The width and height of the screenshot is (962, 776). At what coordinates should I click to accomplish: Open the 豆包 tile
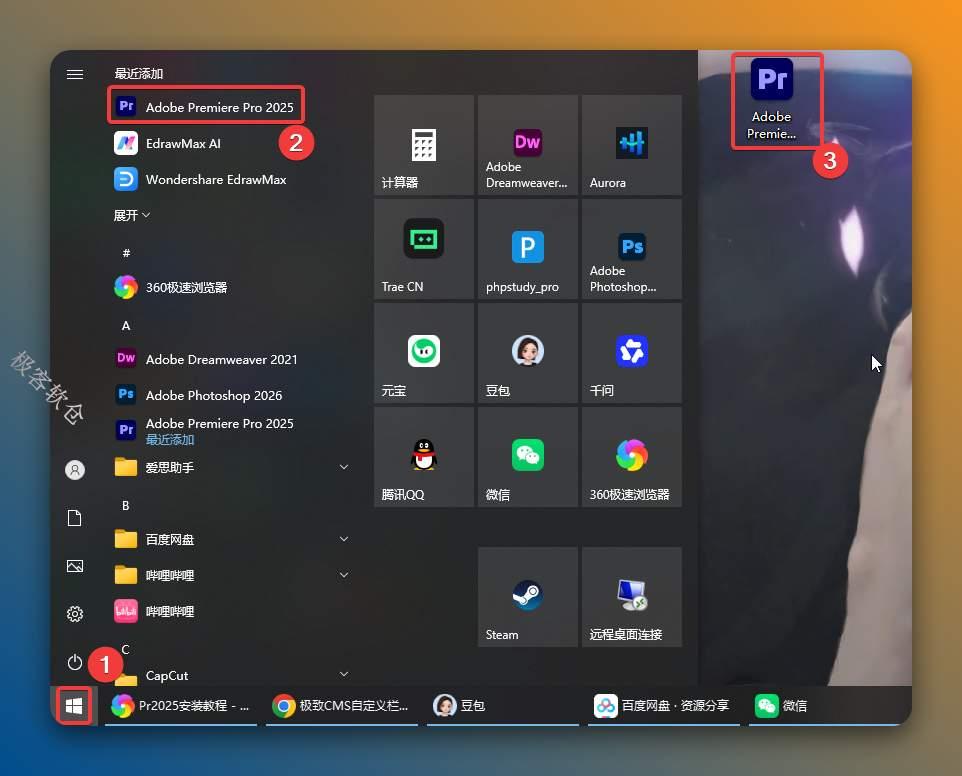point(528,353)
